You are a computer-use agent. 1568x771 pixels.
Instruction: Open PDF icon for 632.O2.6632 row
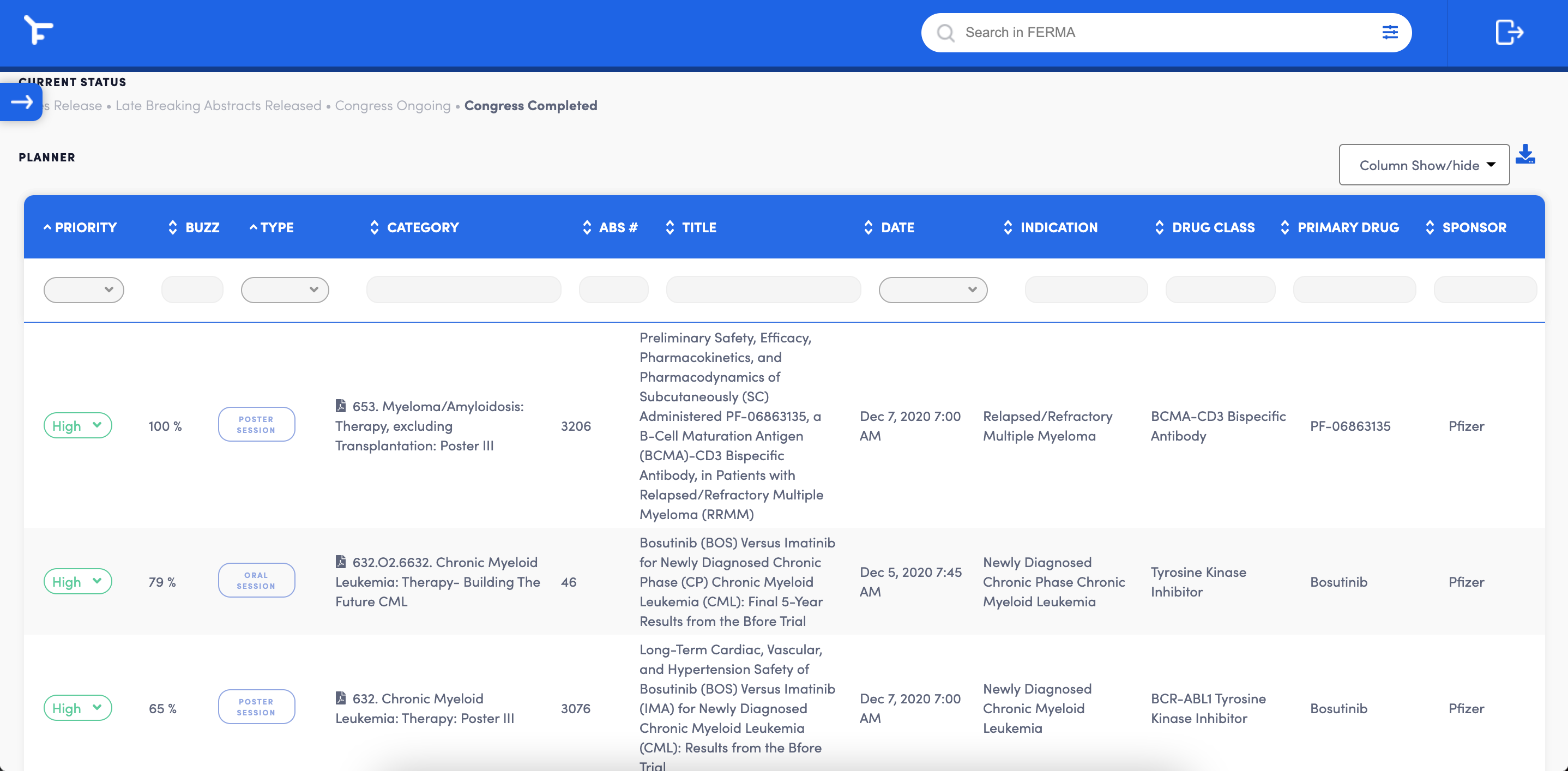click(x=341, y=561)
